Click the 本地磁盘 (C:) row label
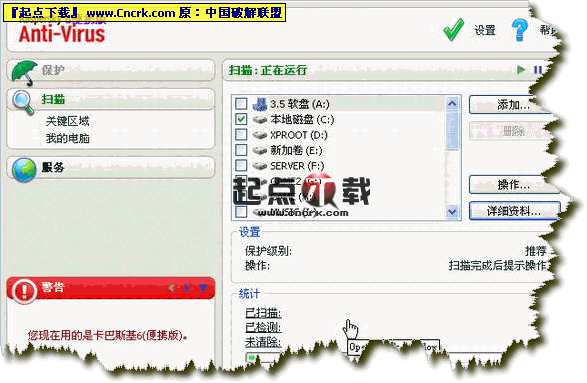This screenshot has height=383, width=587. coord(302,120)
